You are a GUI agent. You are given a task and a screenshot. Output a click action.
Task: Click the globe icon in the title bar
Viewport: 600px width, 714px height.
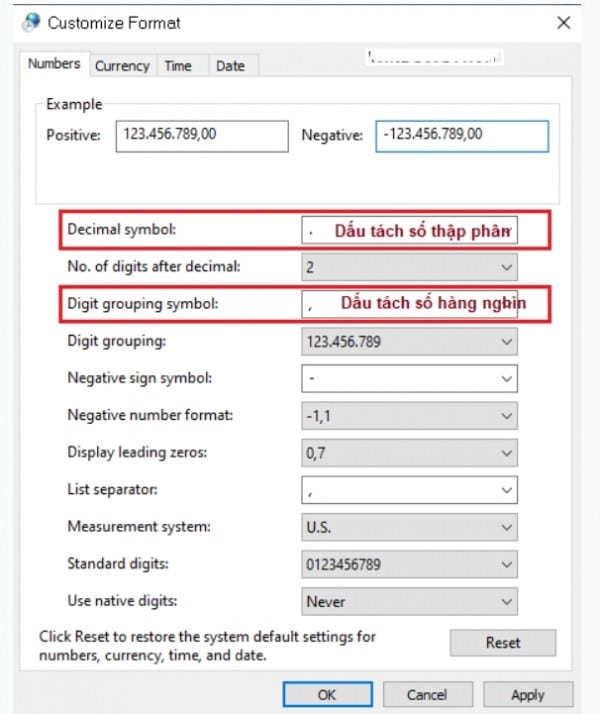31,22
